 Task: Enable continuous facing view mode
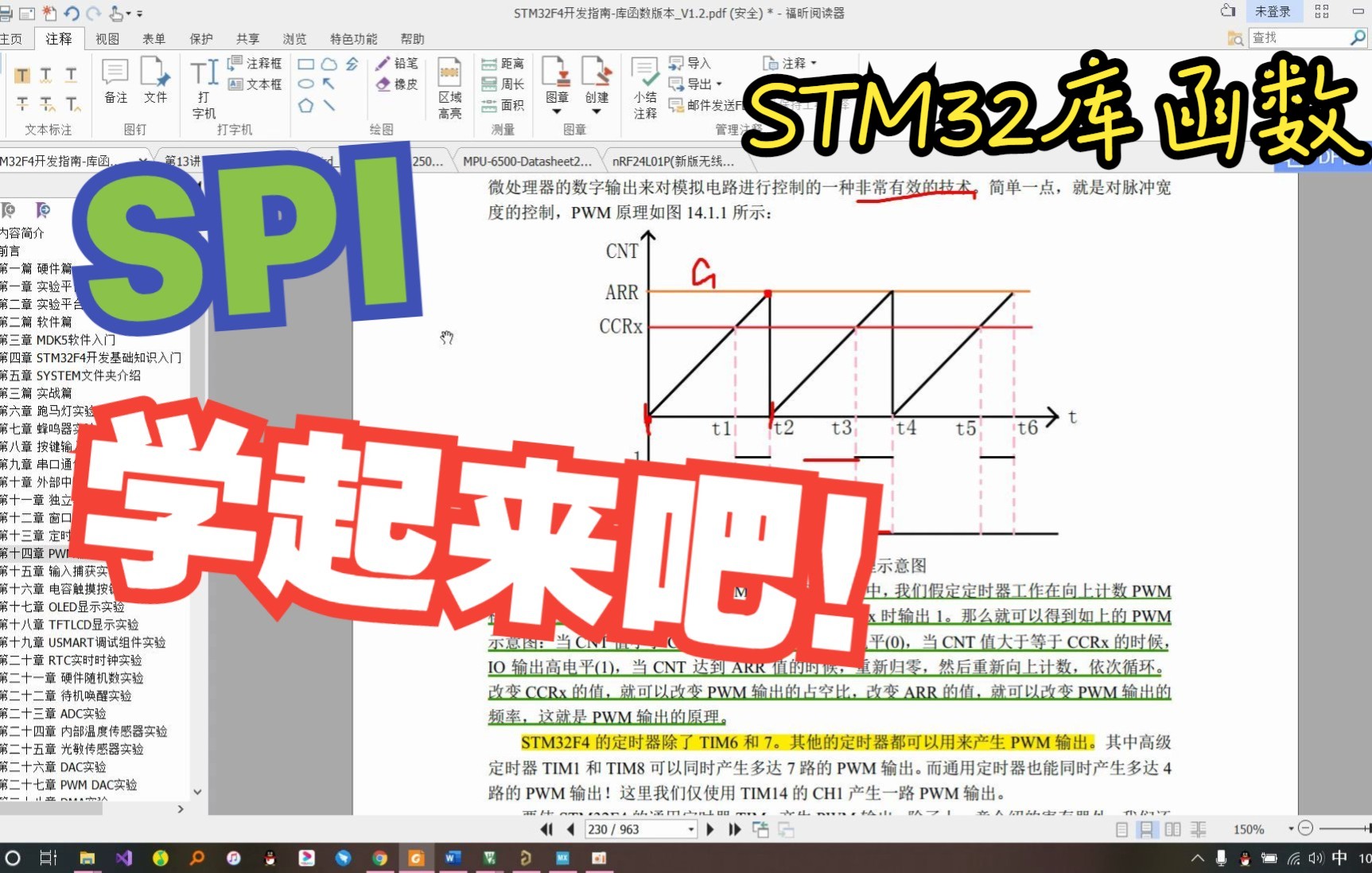click(x=1198, y=829)
